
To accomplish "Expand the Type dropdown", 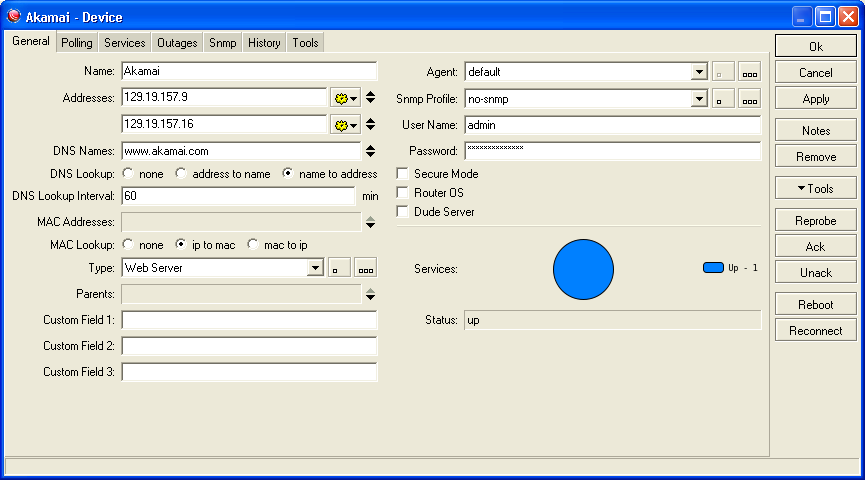I will coord(315,268).
